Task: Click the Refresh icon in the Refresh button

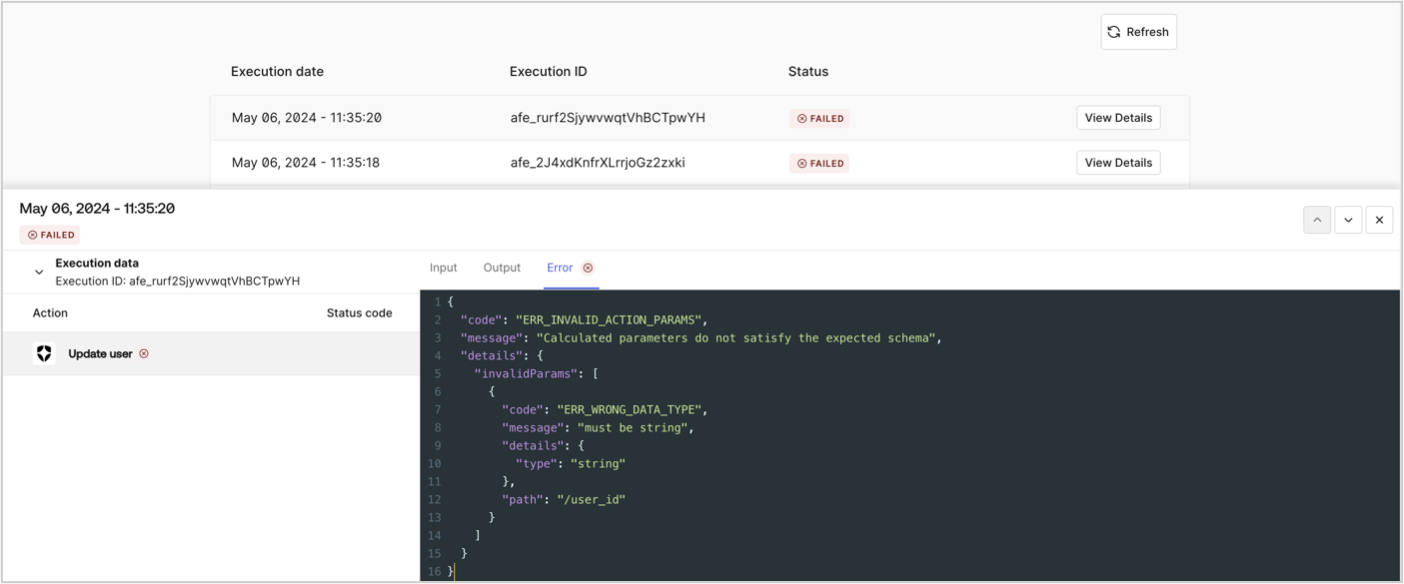Action: tap(1114, 31)
